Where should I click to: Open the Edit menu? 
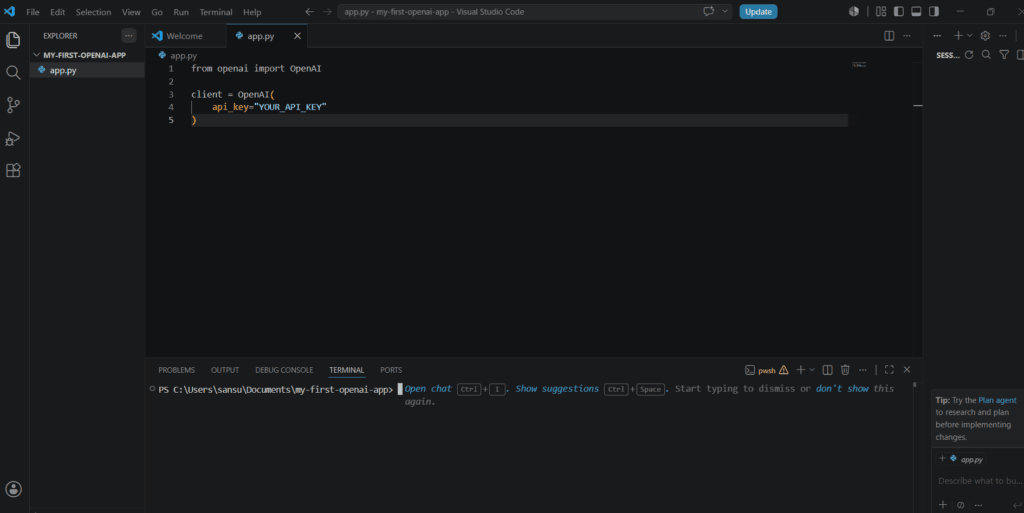tap(57, 12)
